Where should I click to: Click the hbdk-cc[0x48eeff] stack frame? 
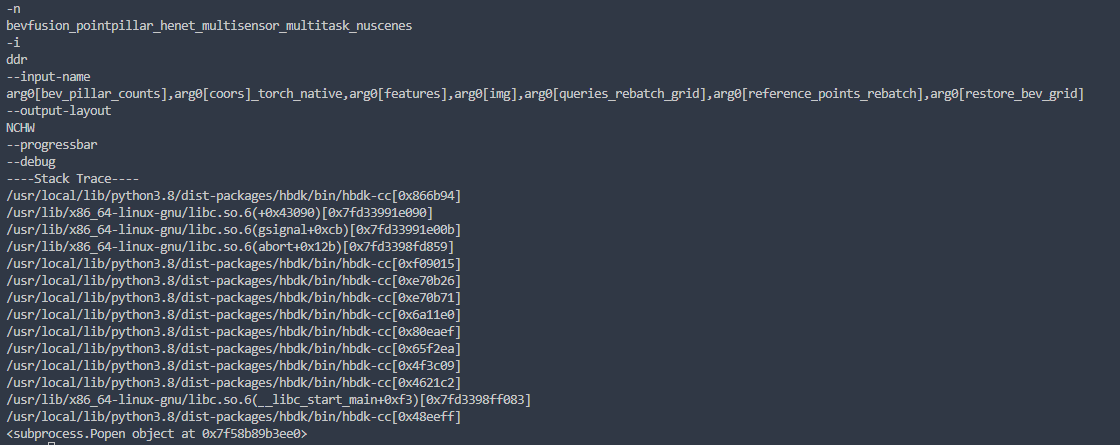point(233,416)
